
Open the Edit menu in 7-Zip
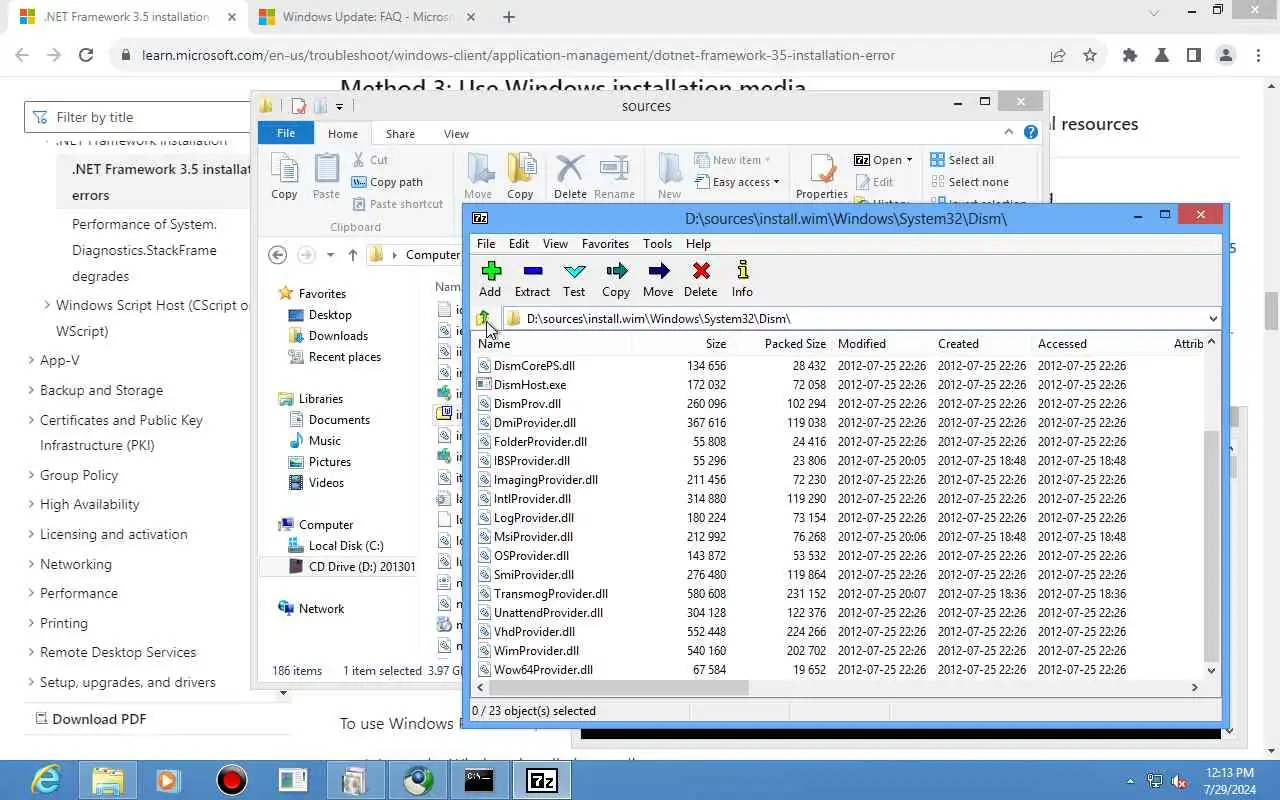(x=519, y=243)
